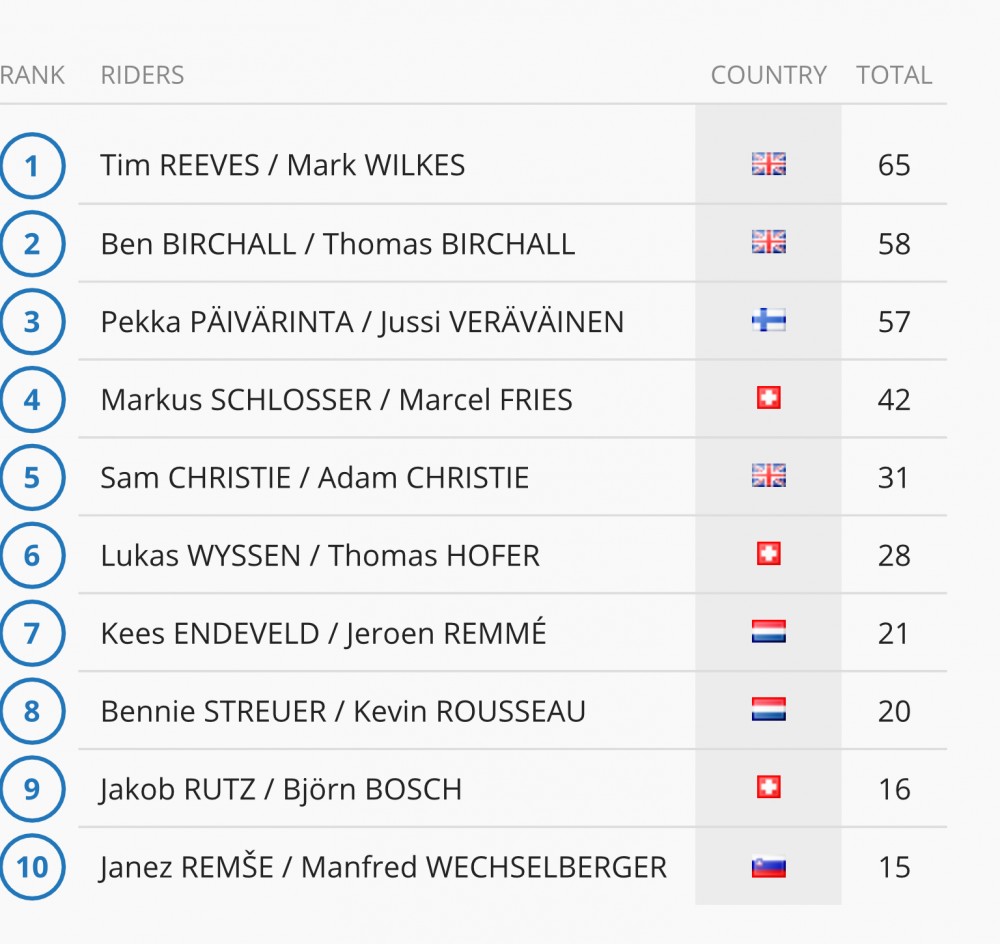Screen dimensions: 1000x944
Task: Click the UK flag beside Ben Birchall
Action: click(x=768, y=243)
